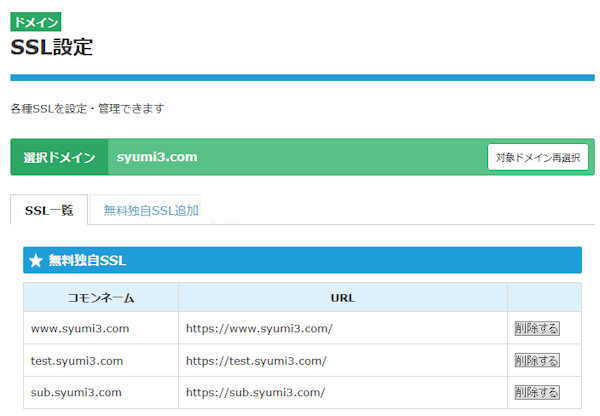Select the test.syumi3.com common name cell
Image resolution: width=600 pixels, height=416 pixels.
point(77,360)
